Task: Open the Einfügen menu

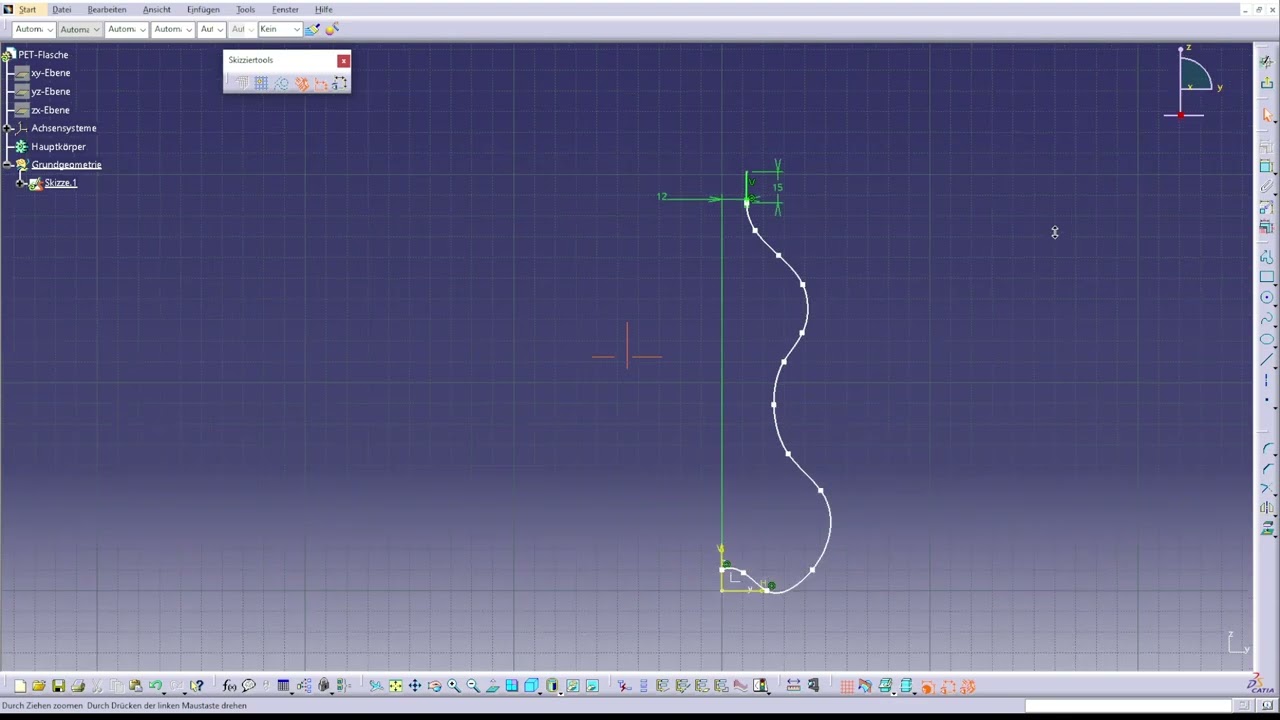Action: (x=203, y=9)
